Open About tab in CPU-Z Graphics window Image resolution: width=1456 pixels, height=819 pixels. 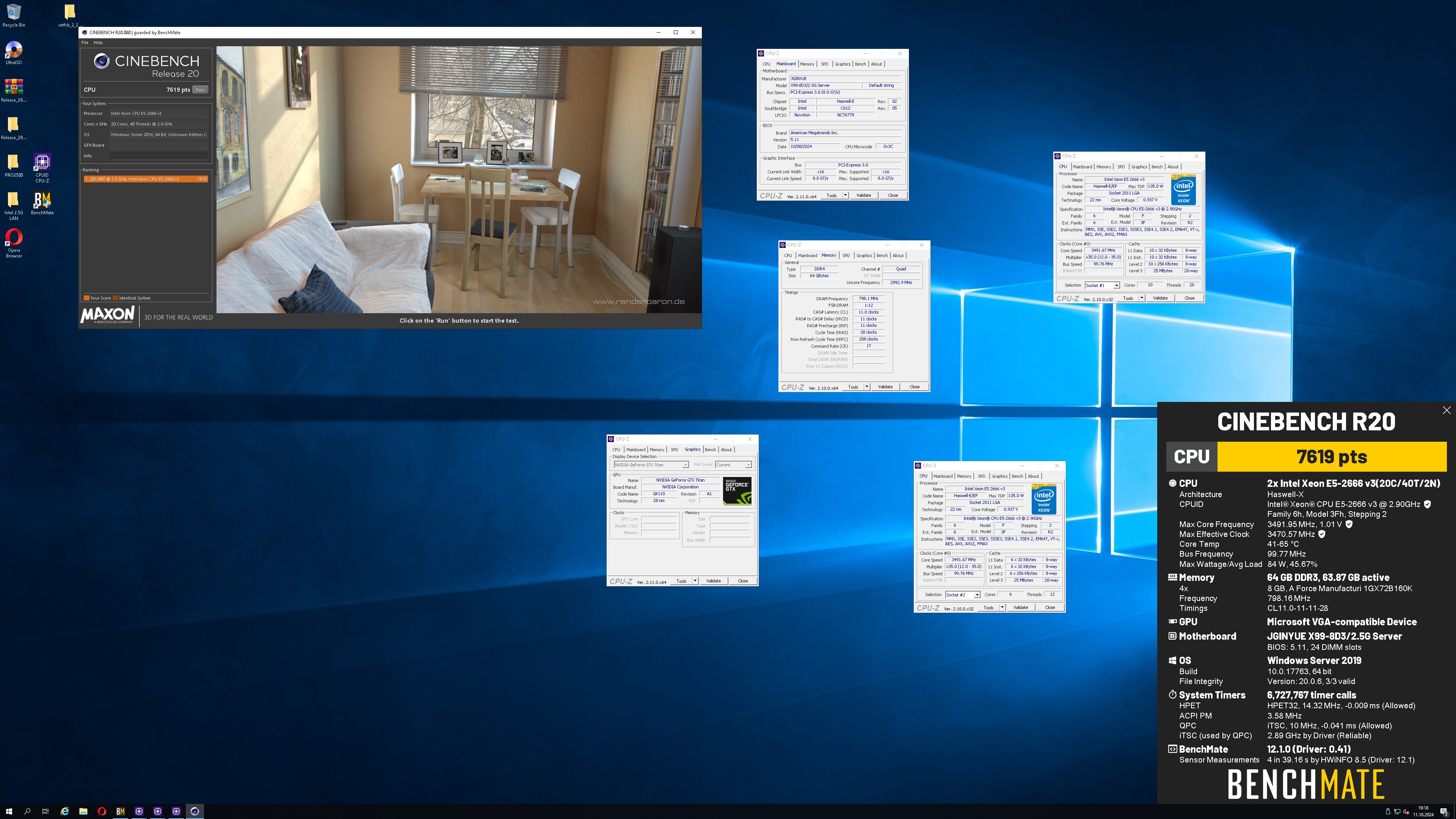click(x=726, y=450)
